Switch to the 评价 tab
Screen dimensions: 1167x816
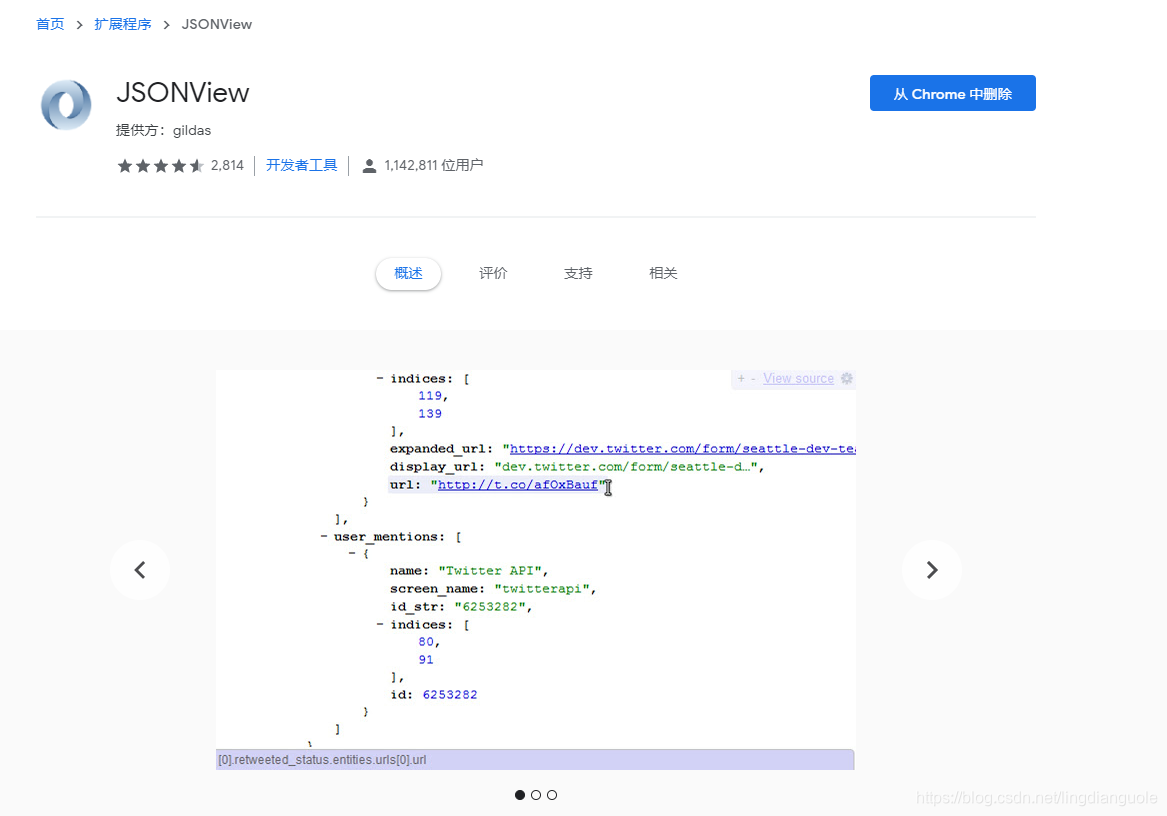(493, 273)
